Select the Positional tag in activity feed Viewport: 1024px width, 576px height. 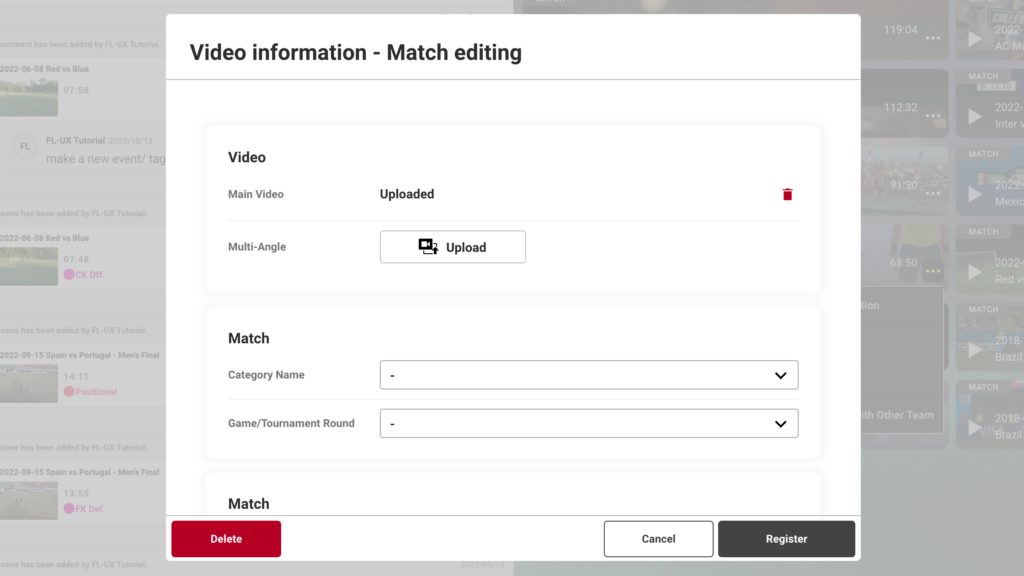tap(90, 392)
